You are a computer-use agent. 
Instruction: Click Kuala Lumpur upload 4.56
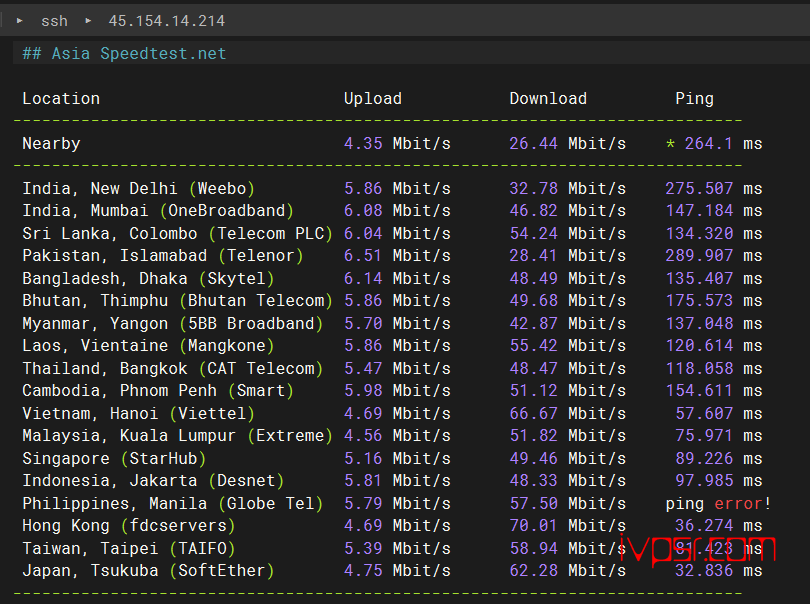(x=363, y=435)
